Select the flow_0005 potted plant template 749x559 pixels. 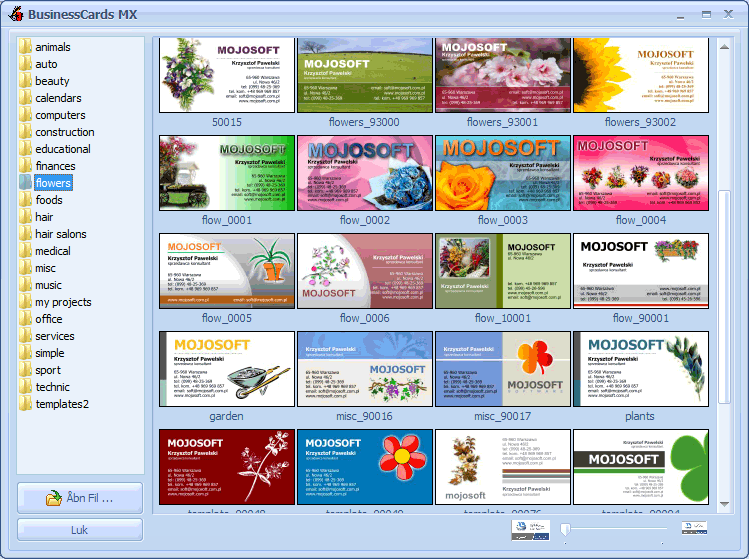click(227, 271)
